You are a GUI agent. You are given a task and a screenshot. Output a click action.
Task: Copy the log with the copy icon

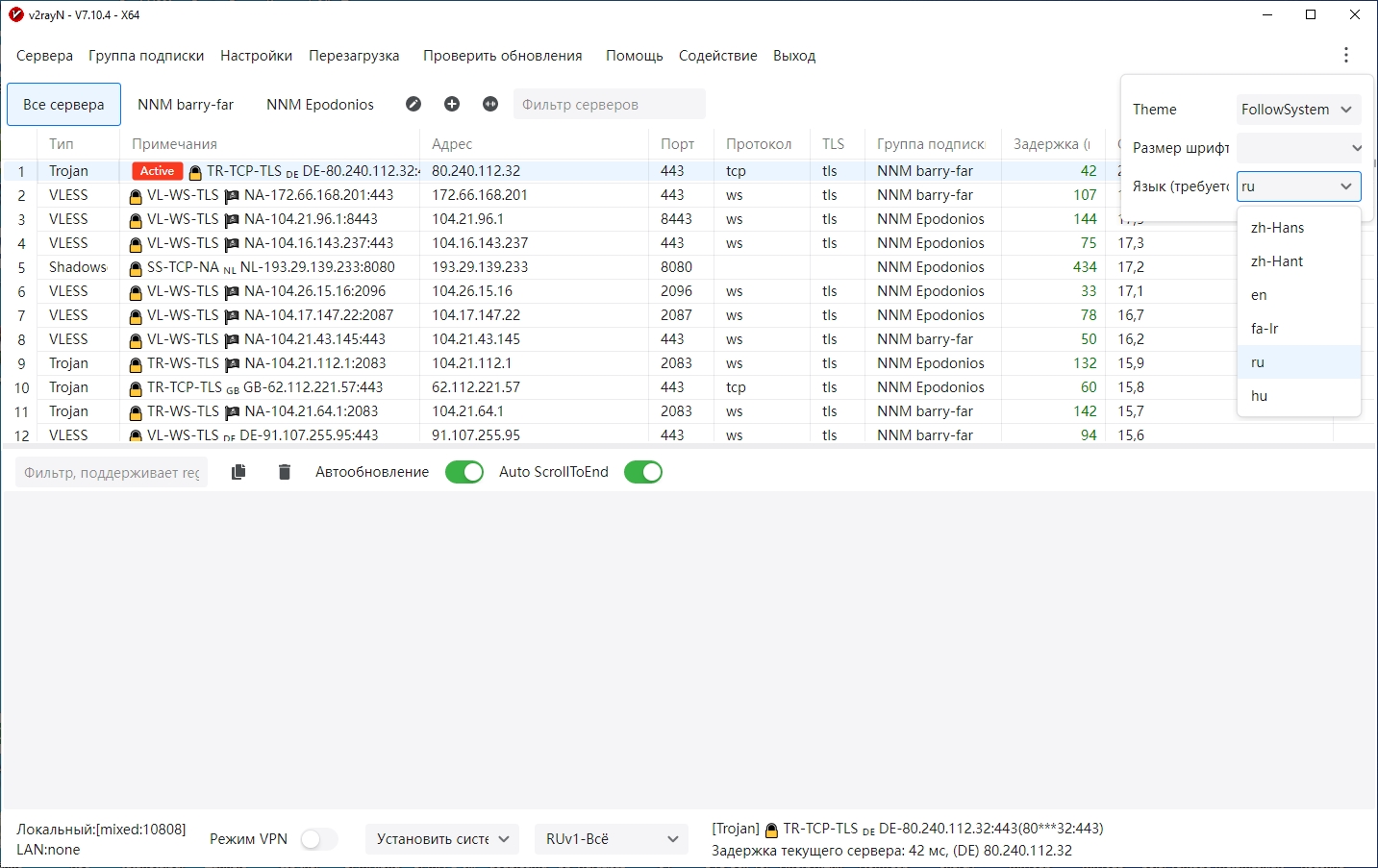pos(238,472)
